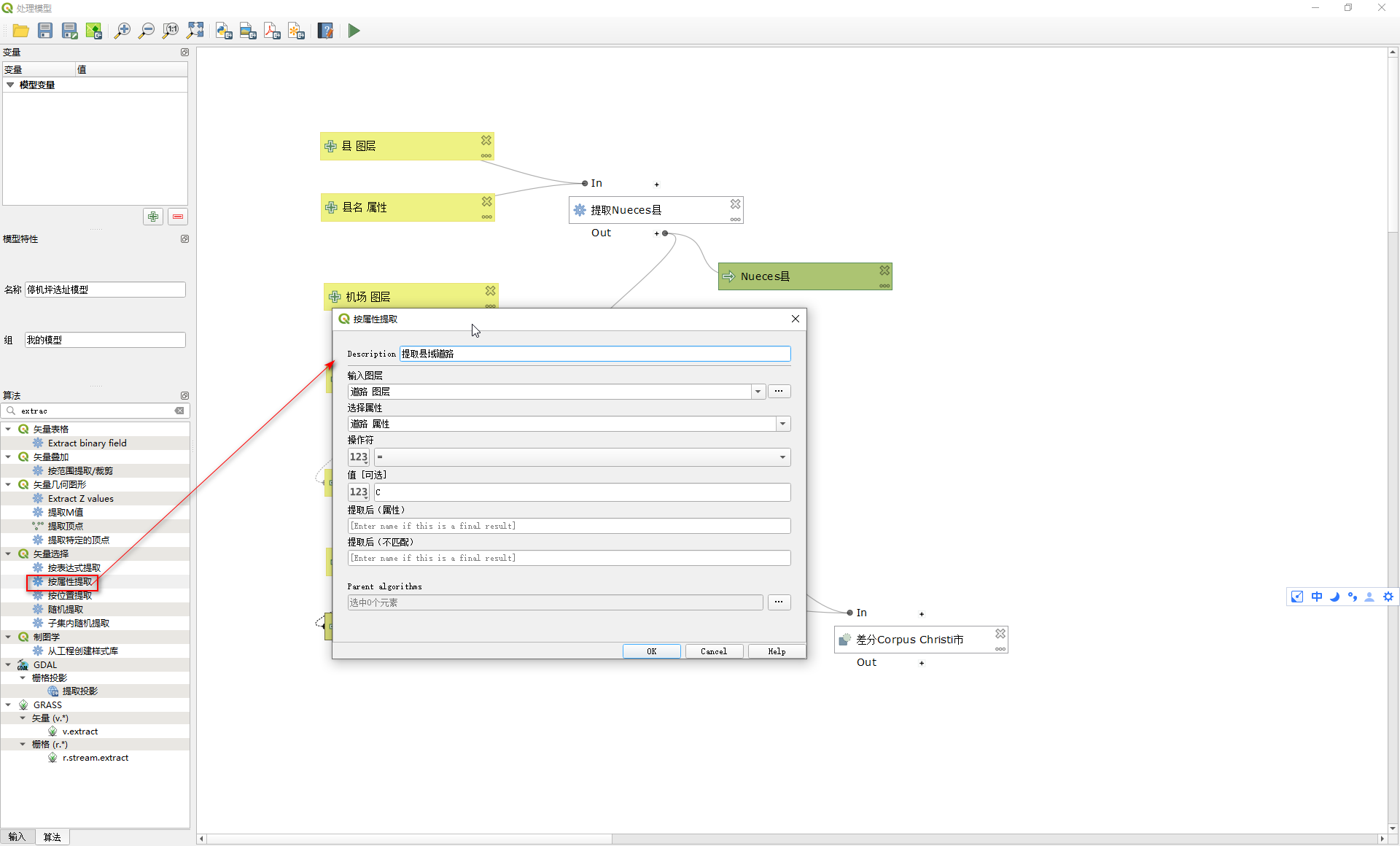Switch to the 算法 tab

click(52, 837)
